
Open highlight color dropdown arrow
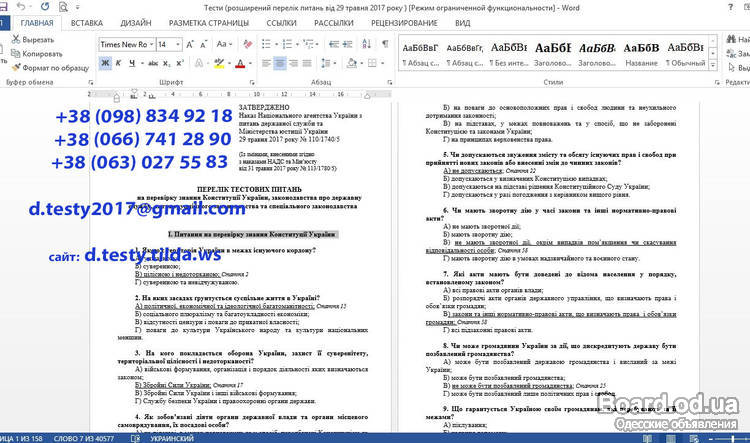[229, 63]
